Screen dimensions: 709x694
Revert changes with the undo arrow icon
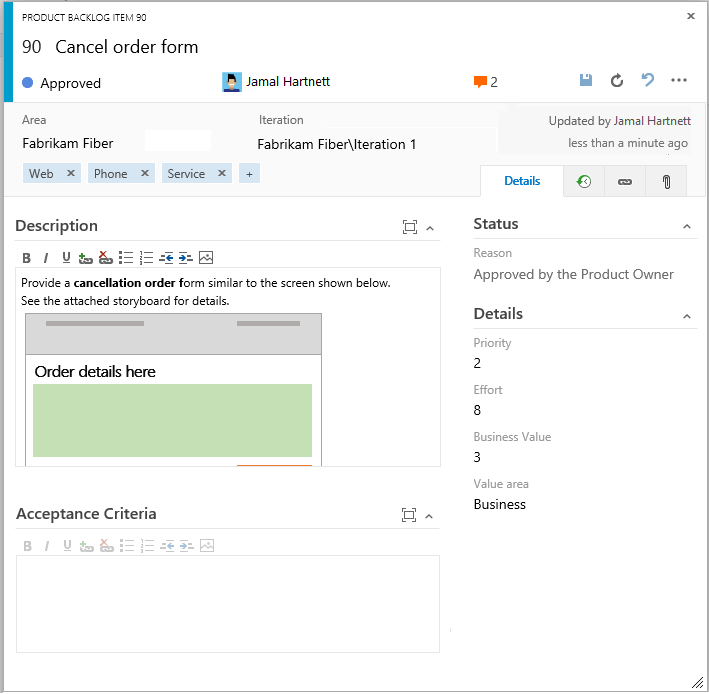pos(648,80)
